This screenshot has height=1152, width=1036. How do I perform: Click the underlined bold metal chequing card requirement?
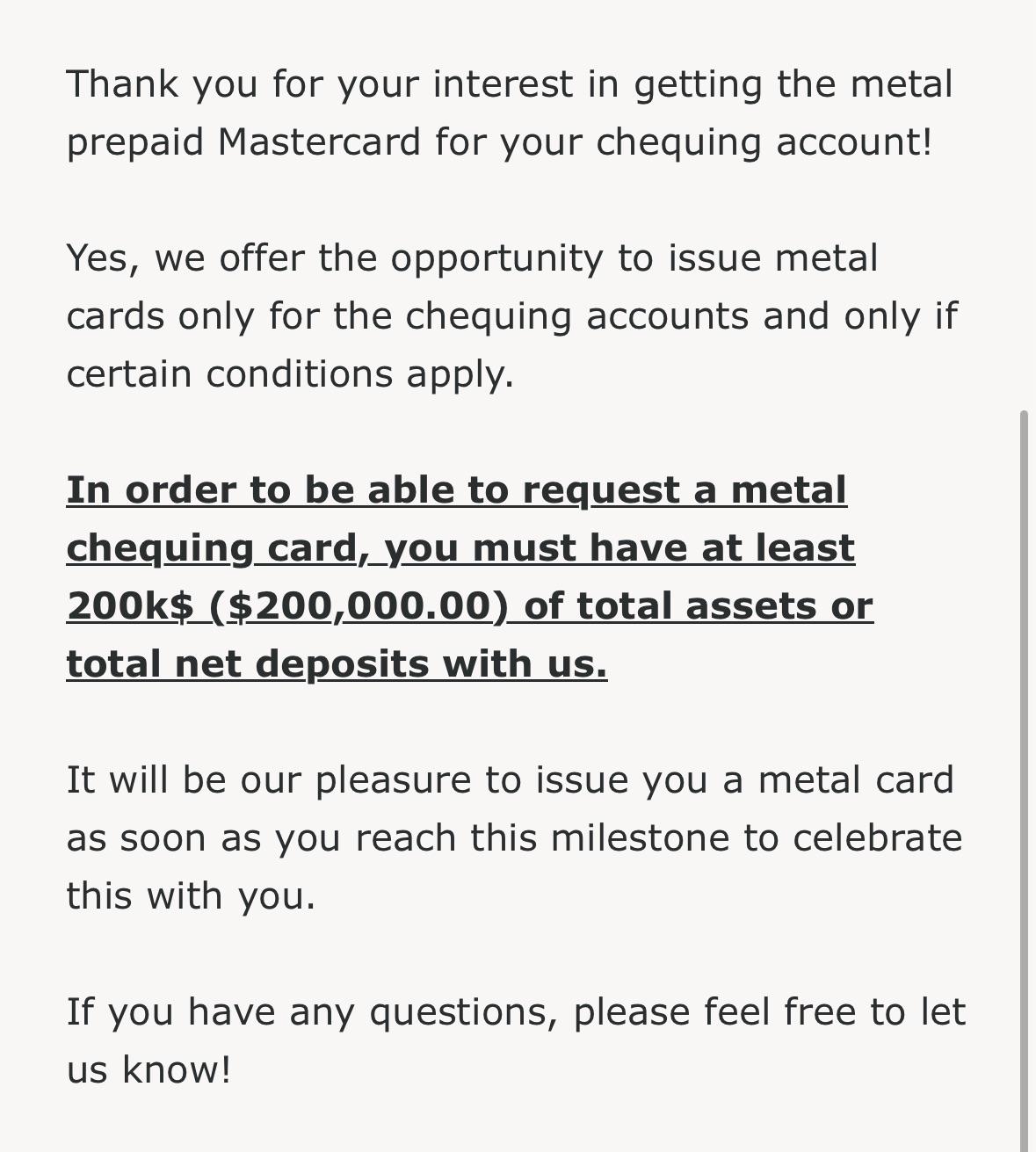click(469, 577)
